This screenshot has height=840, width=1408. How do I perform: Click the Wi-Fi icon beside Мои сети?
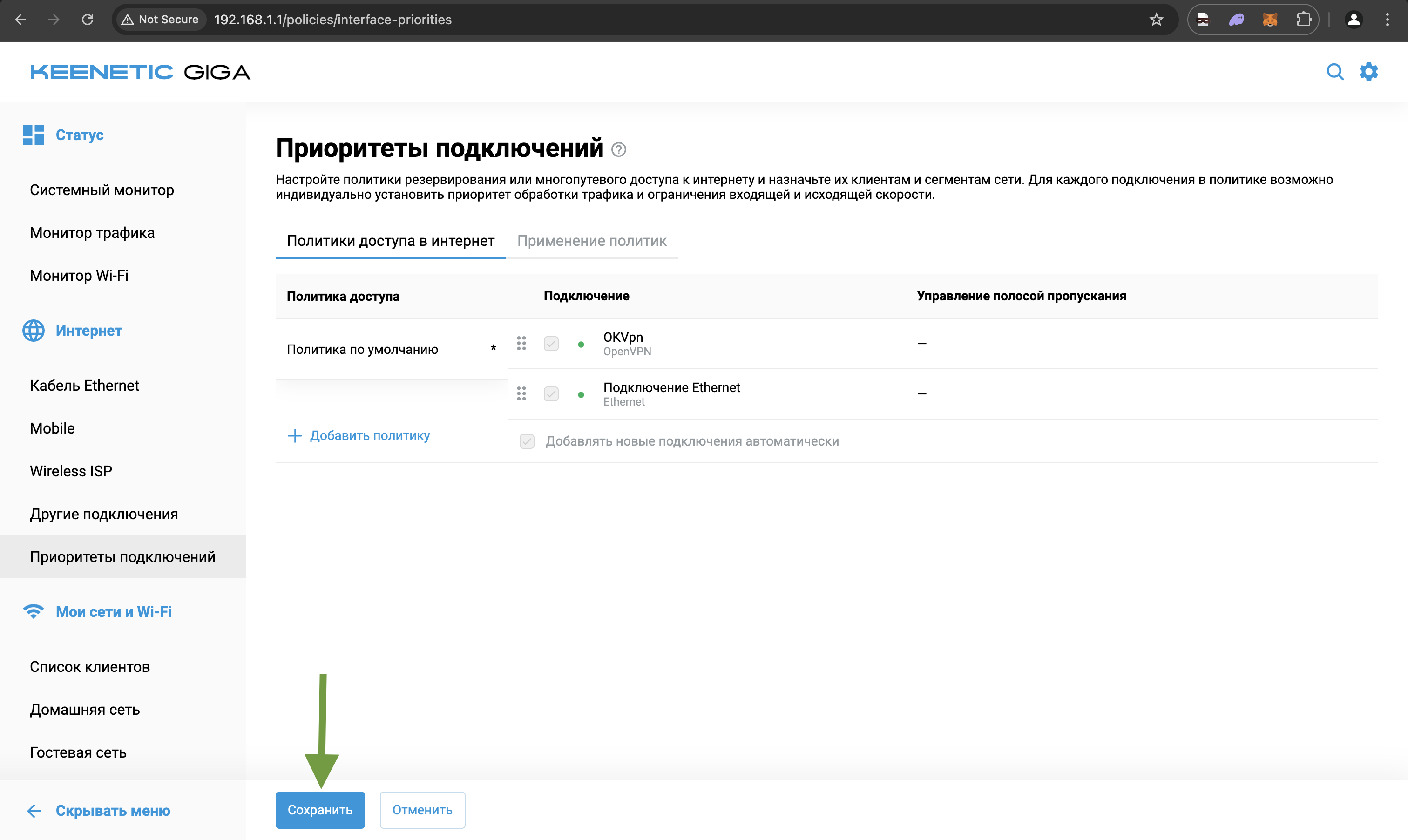pyautogui.click(x=34, y=611)
